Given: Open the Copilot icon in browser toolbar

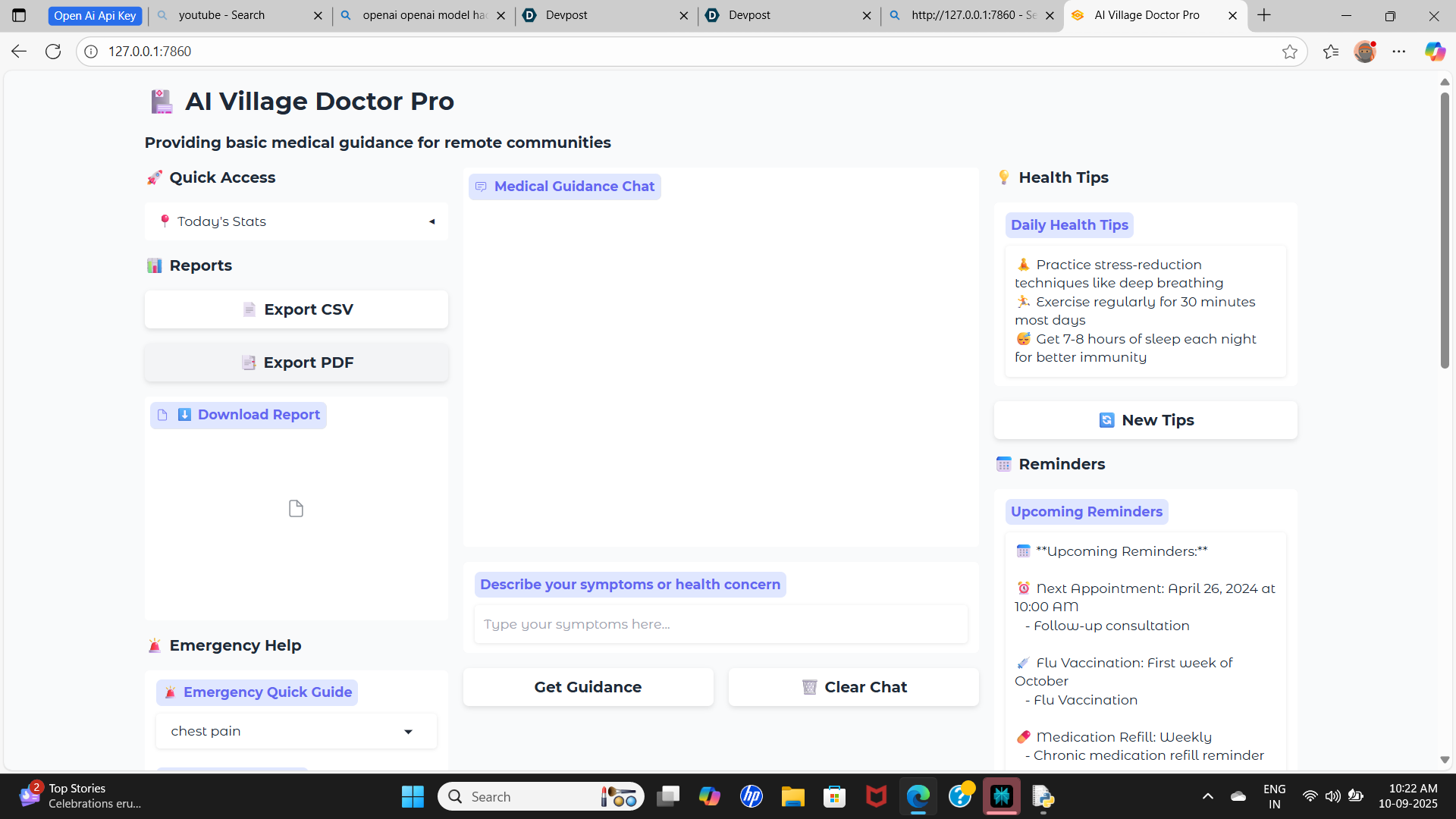Looking at the screenshot, I should (1434, 52).
